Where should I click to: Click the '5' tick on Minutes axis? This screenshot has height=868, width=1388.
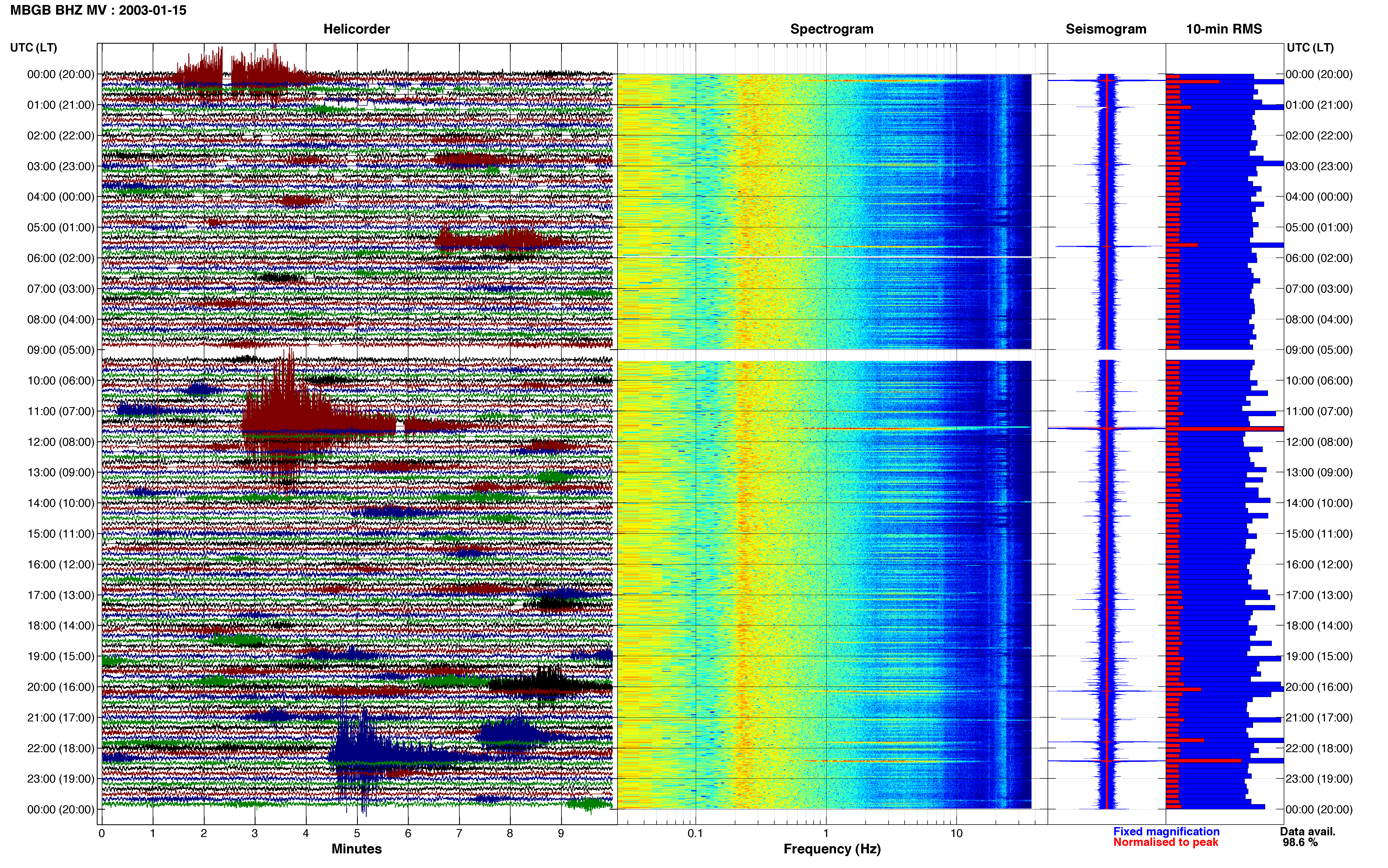(x=357, y=833)
